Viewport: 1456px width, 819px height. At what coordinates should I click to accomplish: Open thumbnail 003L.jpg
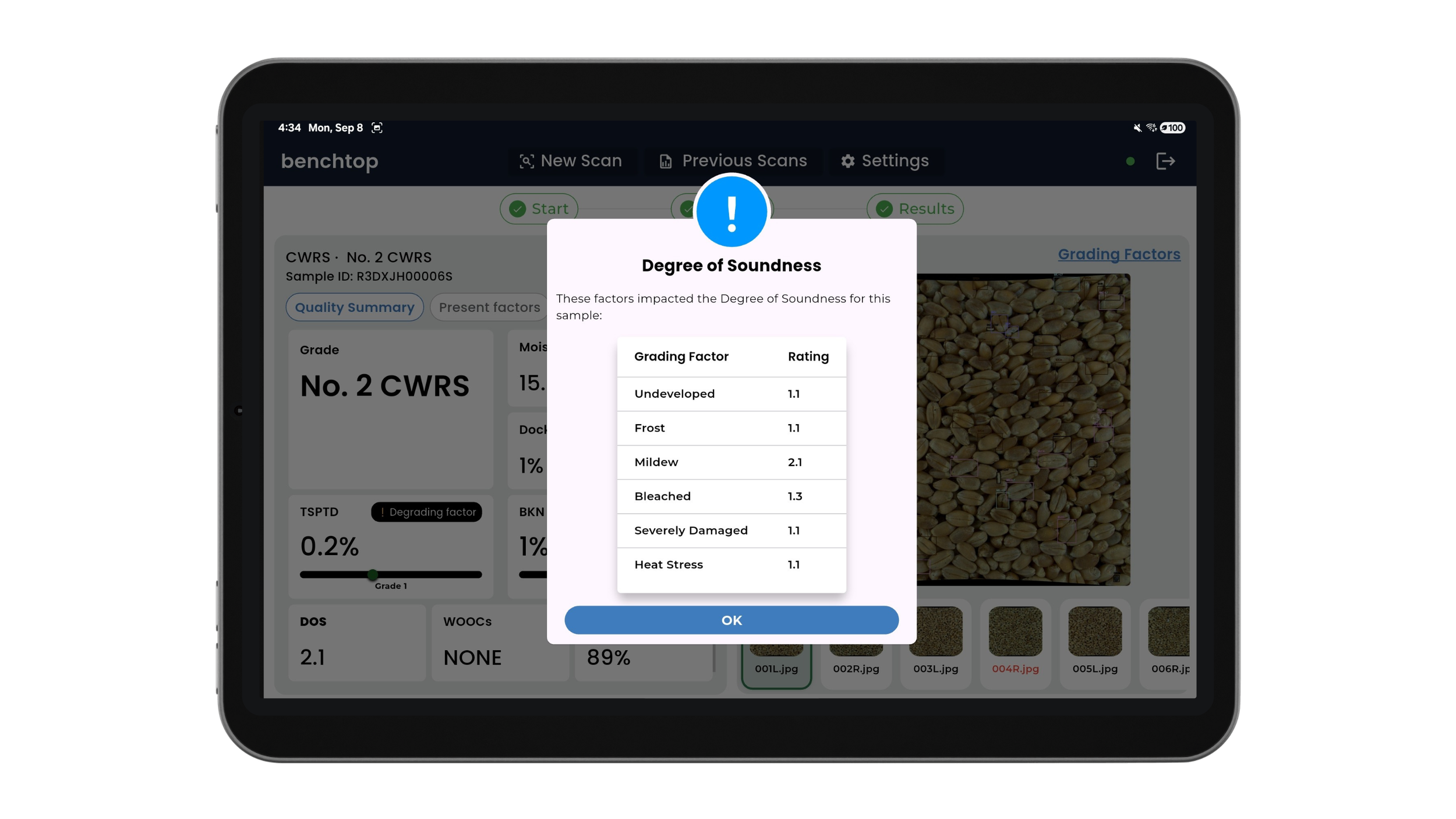coord(935,644)
